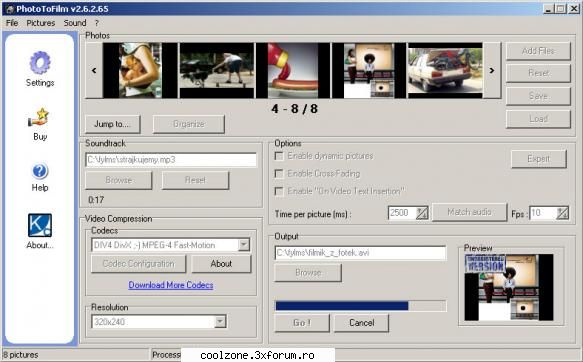Open Help with the question mark icon

coord(40,171)
